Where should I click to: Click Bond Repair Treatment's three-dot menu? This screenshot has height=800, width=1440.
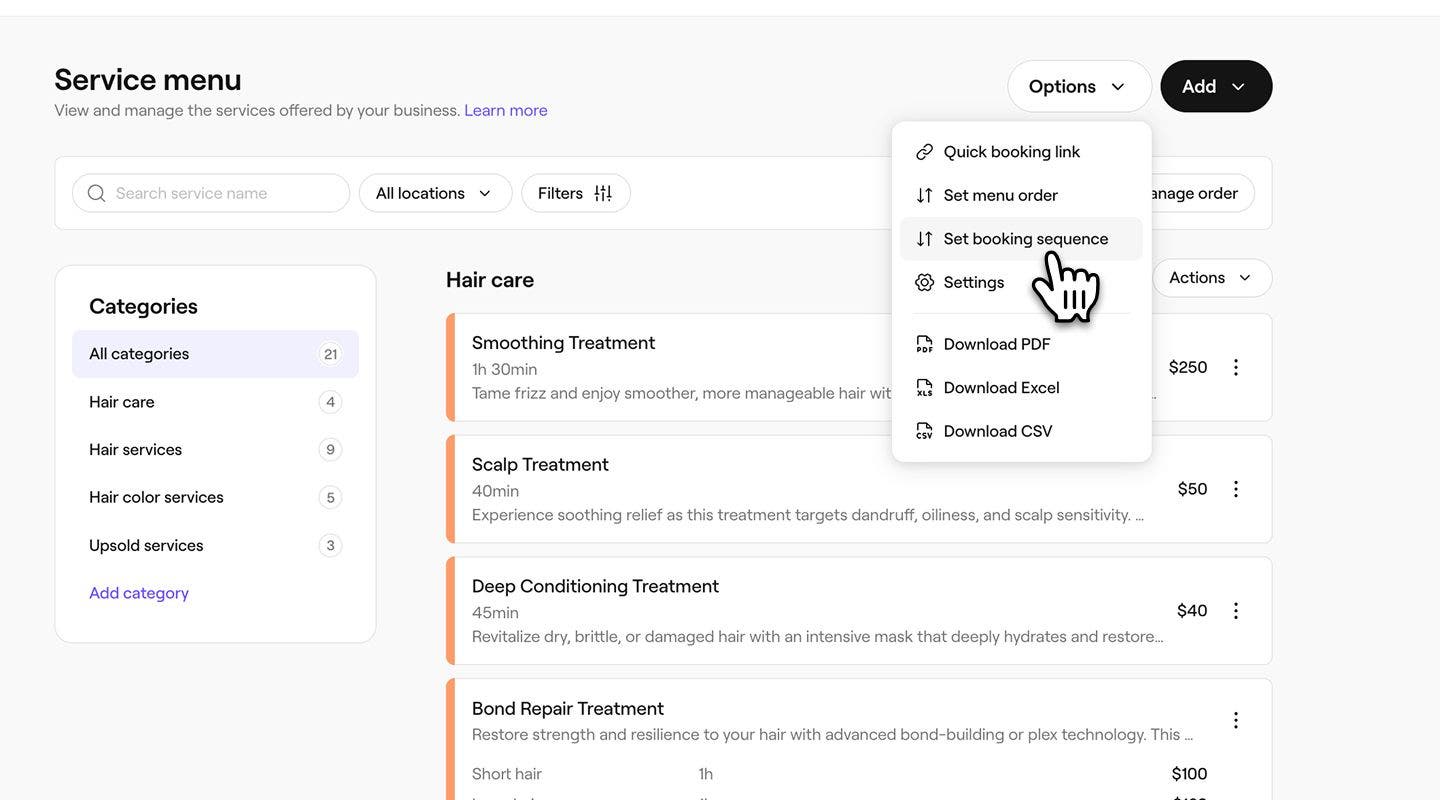pyautogui.click(x=1235, y=720)
